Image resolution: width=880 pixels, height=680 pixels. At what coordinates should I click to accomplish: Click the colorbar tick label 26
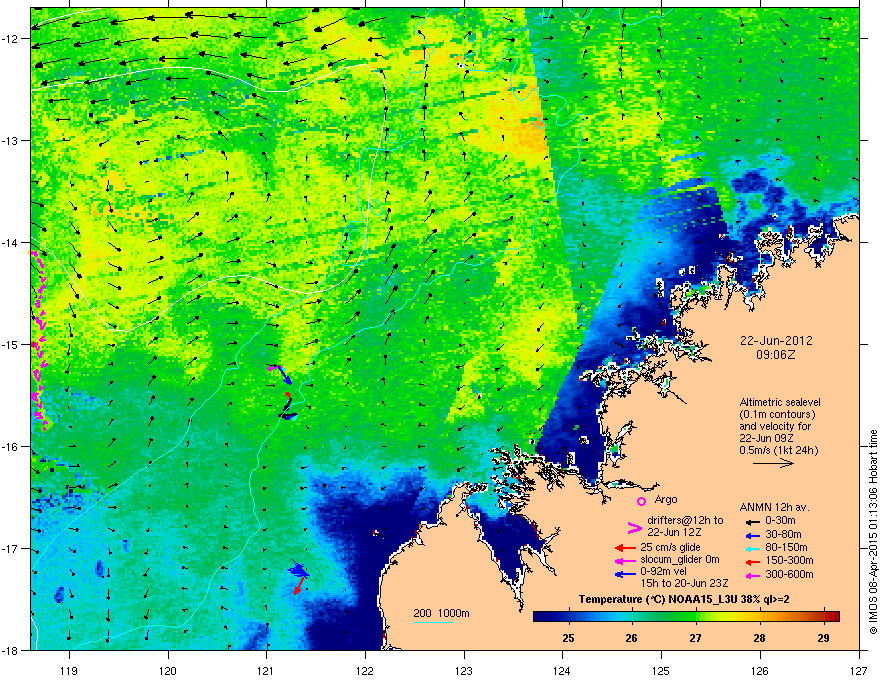click(632, 638)
